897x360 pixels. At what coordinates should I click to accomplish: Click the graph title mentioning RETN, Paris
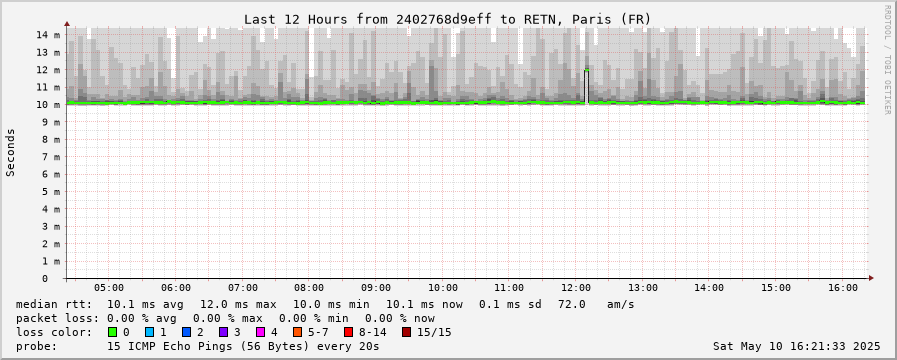tap(447, 19)
